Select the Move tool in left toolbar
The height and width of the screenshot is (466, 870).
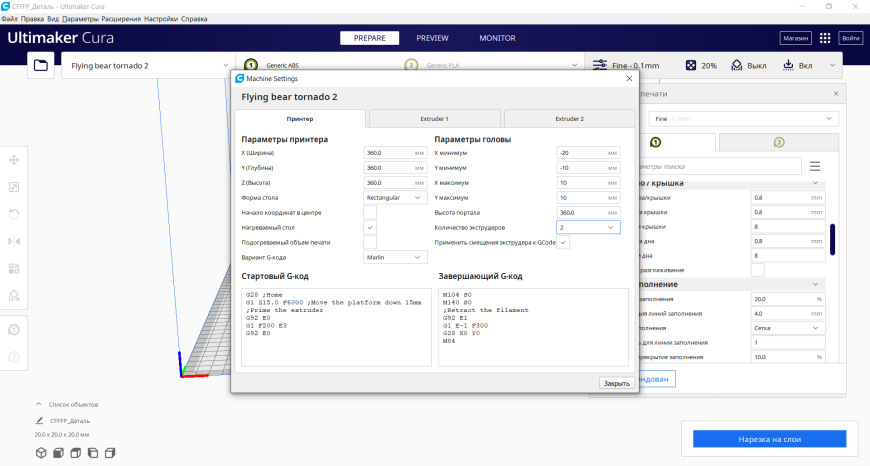pyautogui.click(x=15, y=160)
